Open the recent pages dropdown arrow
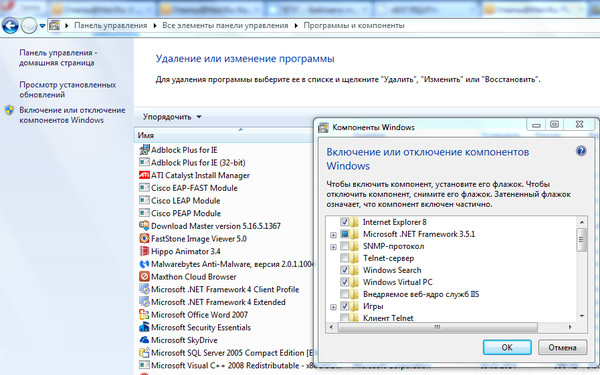 (42, 26)
